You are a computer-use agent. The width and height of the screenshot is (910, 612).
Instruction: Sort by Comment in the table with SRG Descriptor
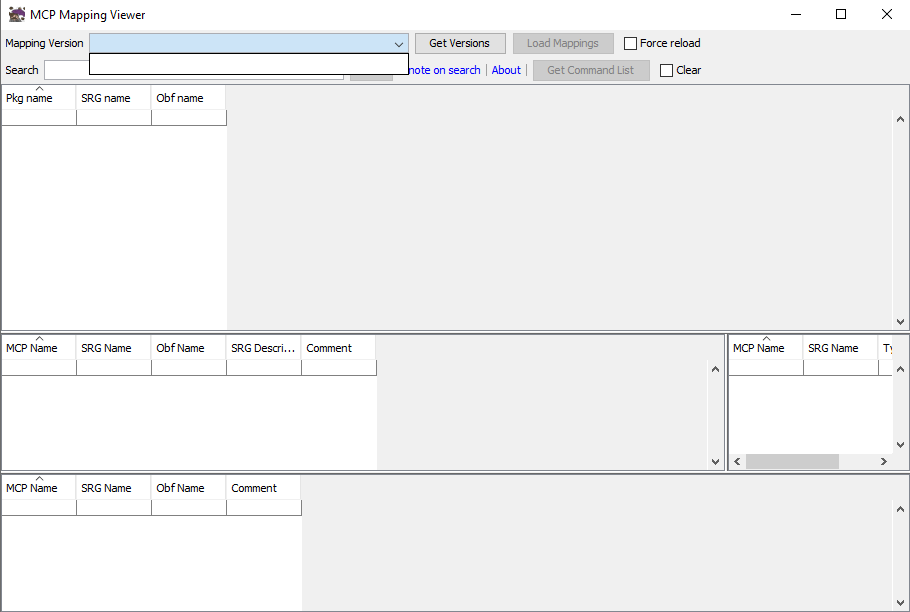(338, 348)
